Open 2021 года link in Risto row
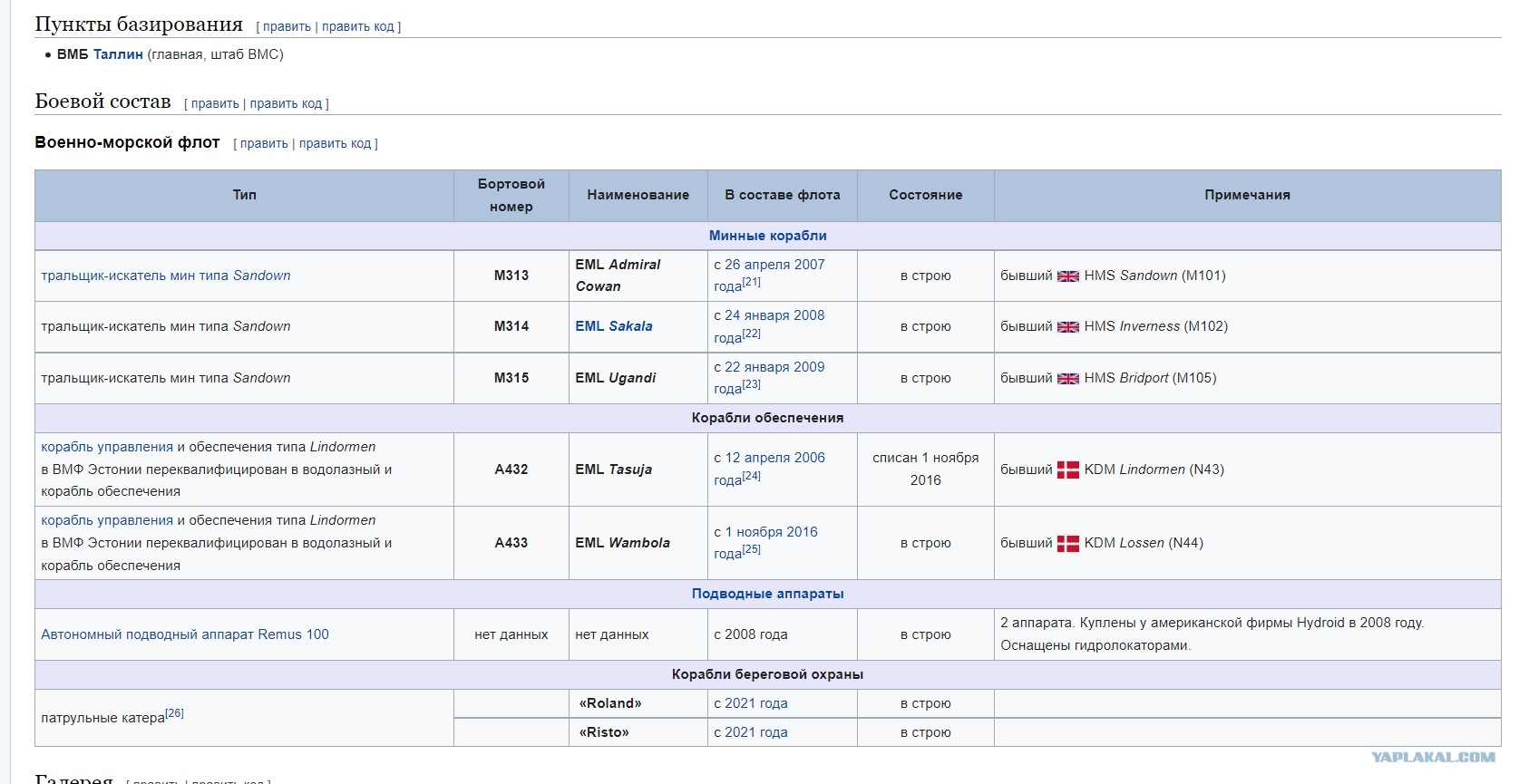Viewport: 1519px width, 784px height. pos(756,732)
